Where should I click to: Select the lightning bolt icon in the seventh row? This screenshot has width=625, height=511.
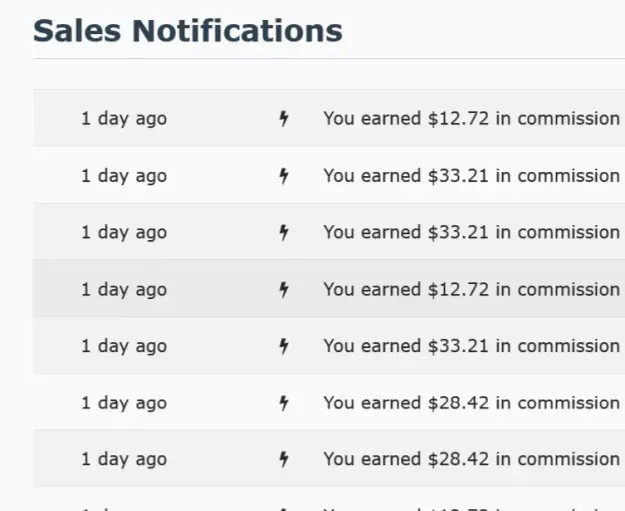pos(284,459)
